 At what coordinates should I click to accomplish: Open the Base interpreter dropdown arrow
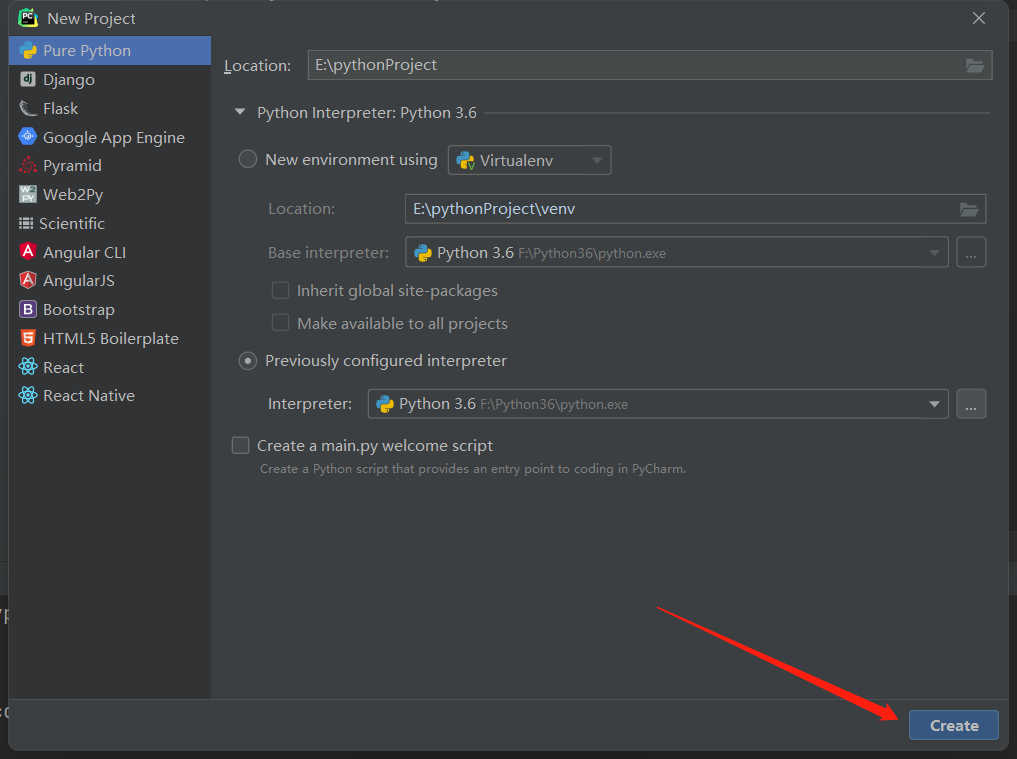click(x=935, y=253)
